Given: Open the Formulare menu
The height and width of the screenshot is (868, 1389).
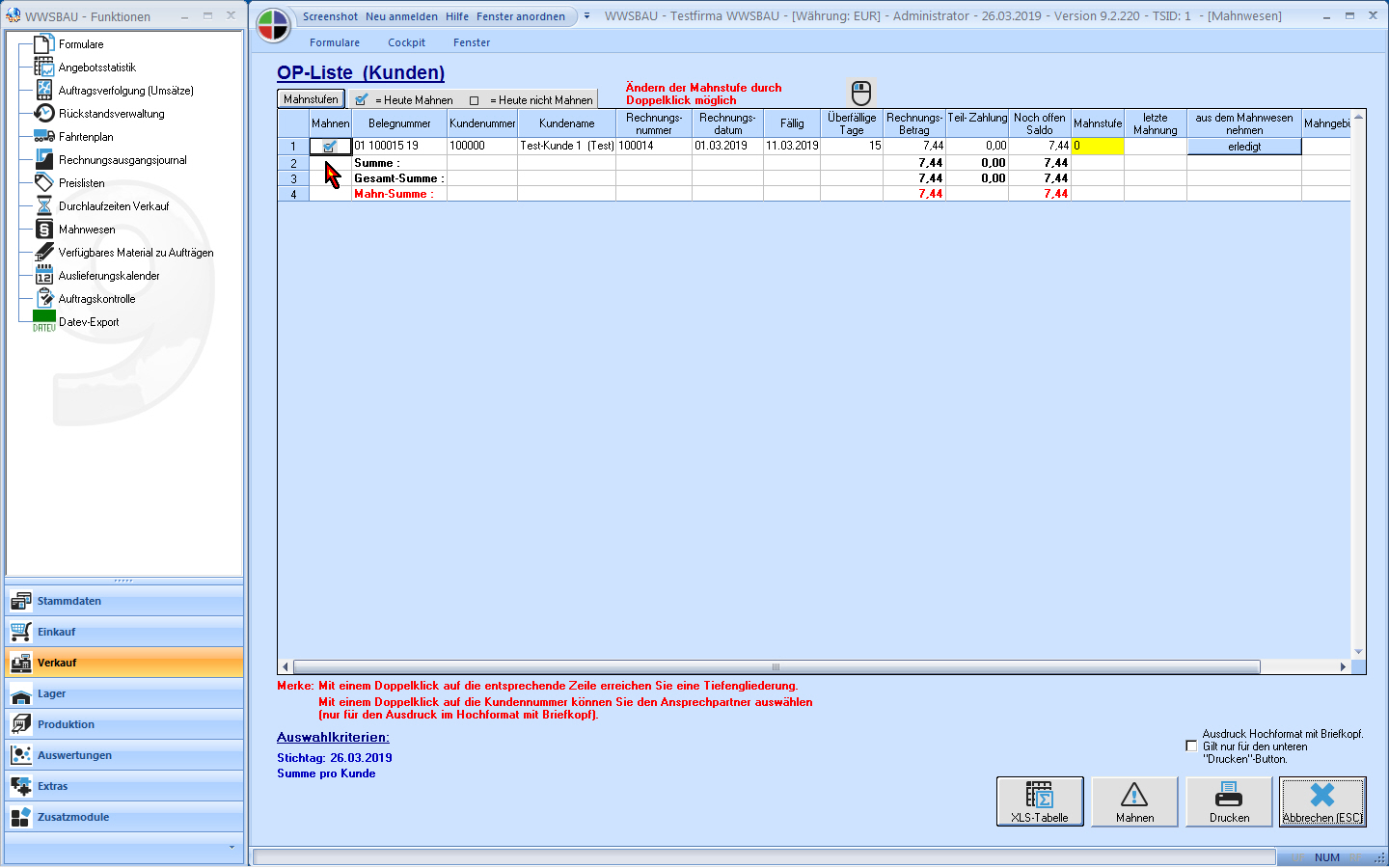Looking at the screenshot, I should [x=334, y=42].
